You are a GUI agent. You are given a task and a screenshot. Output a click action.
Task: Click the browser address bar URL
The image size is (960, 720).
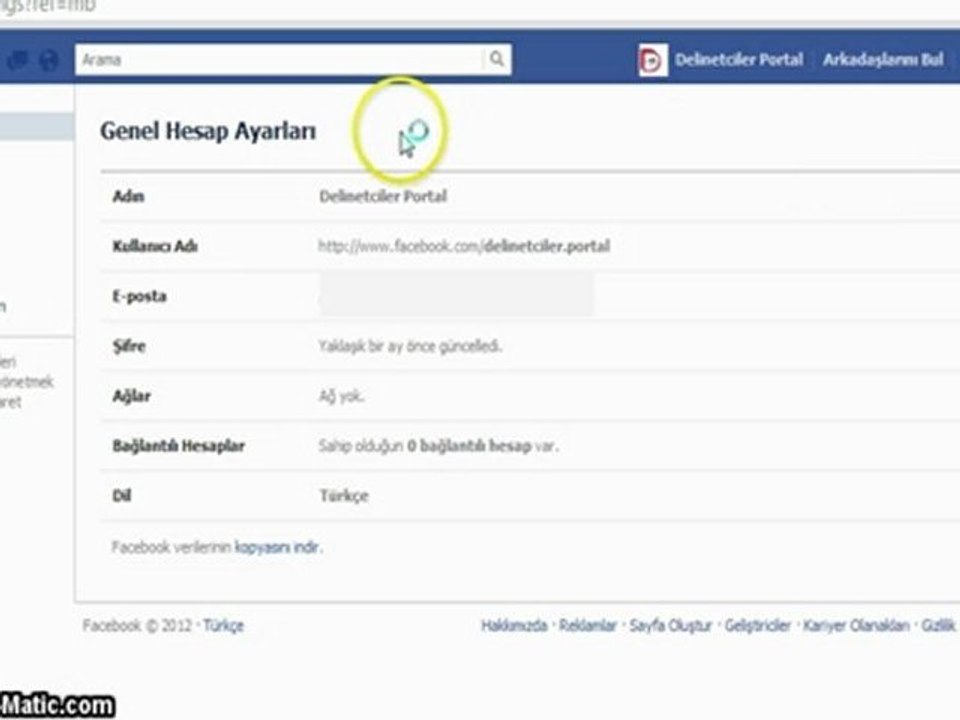[x=48, y=6]
